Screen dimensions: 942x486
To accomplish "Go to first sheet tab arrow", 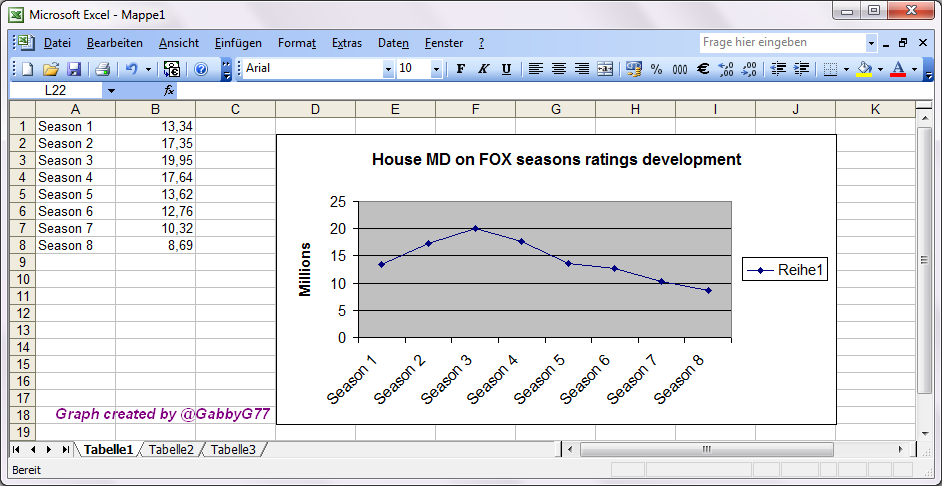I will [17, 449].
